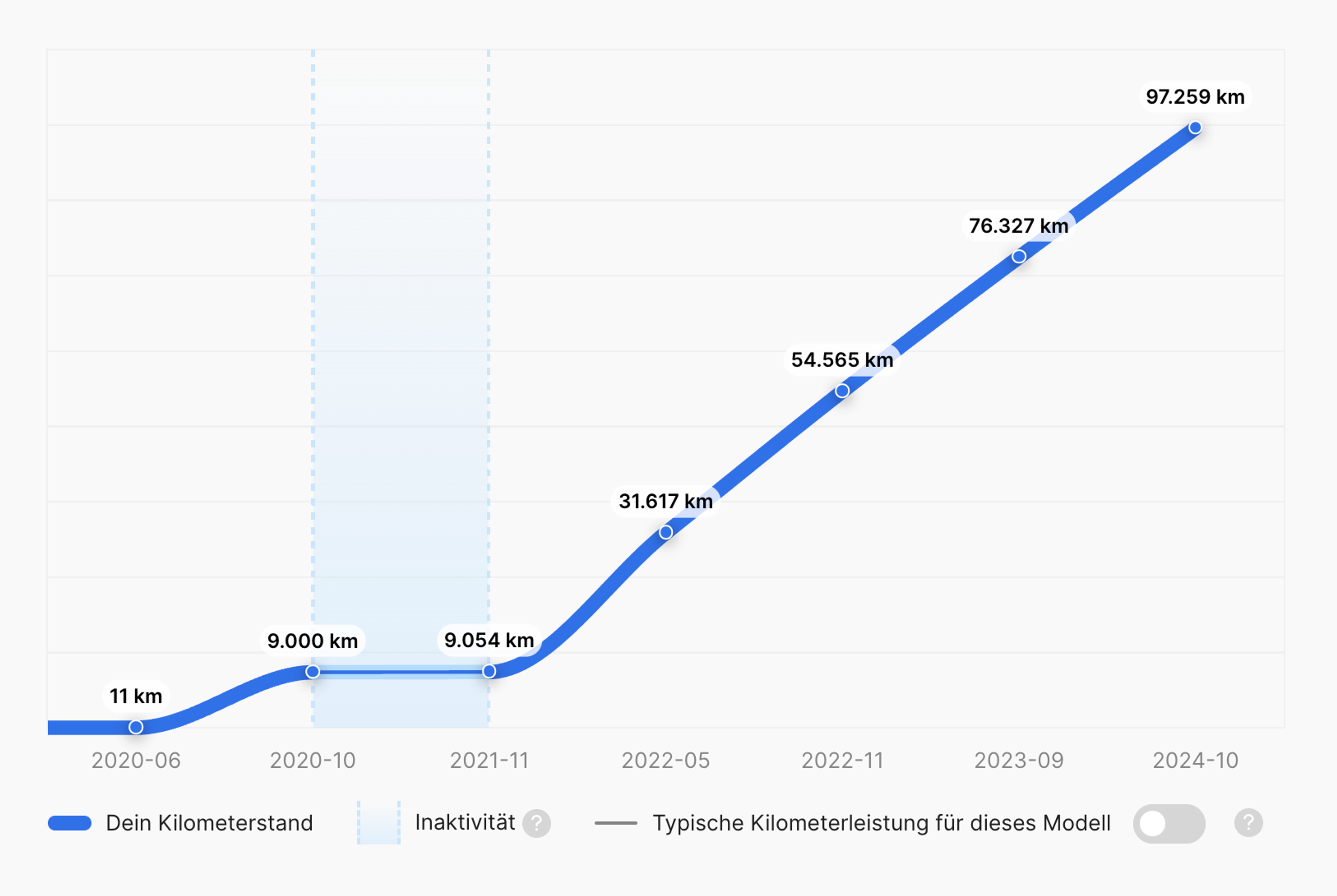Click the 76.327 km value label
The width and height of the screenshot is (1337, 896).
click(1019, 226)
